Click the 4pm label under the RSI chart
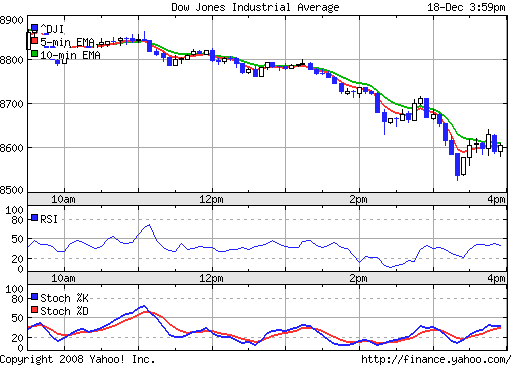The image size is (512, 365). (496, 278)
